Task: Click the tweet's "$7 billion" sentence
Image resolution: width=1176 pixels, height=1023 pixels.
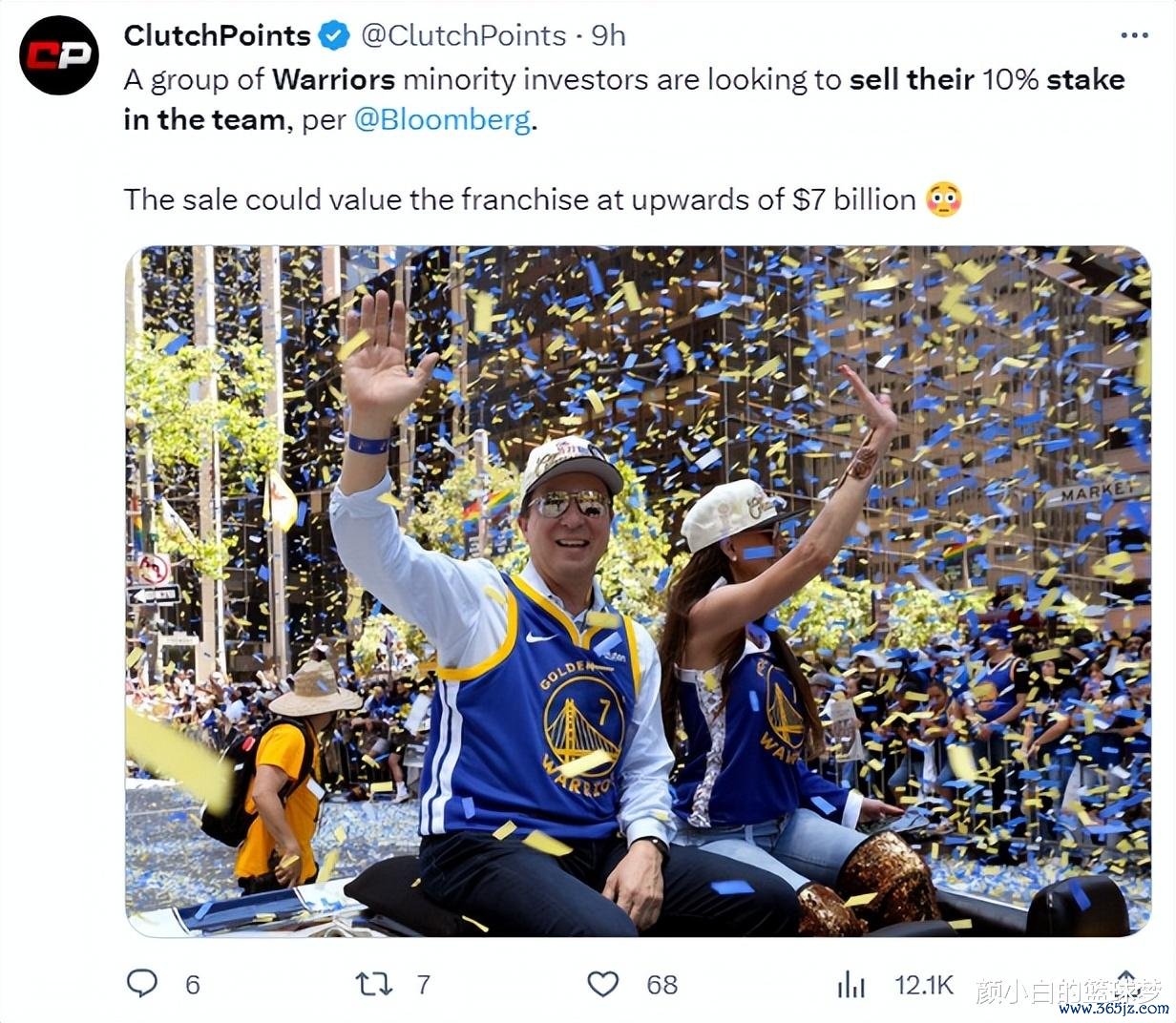Action: click(519, 199)
